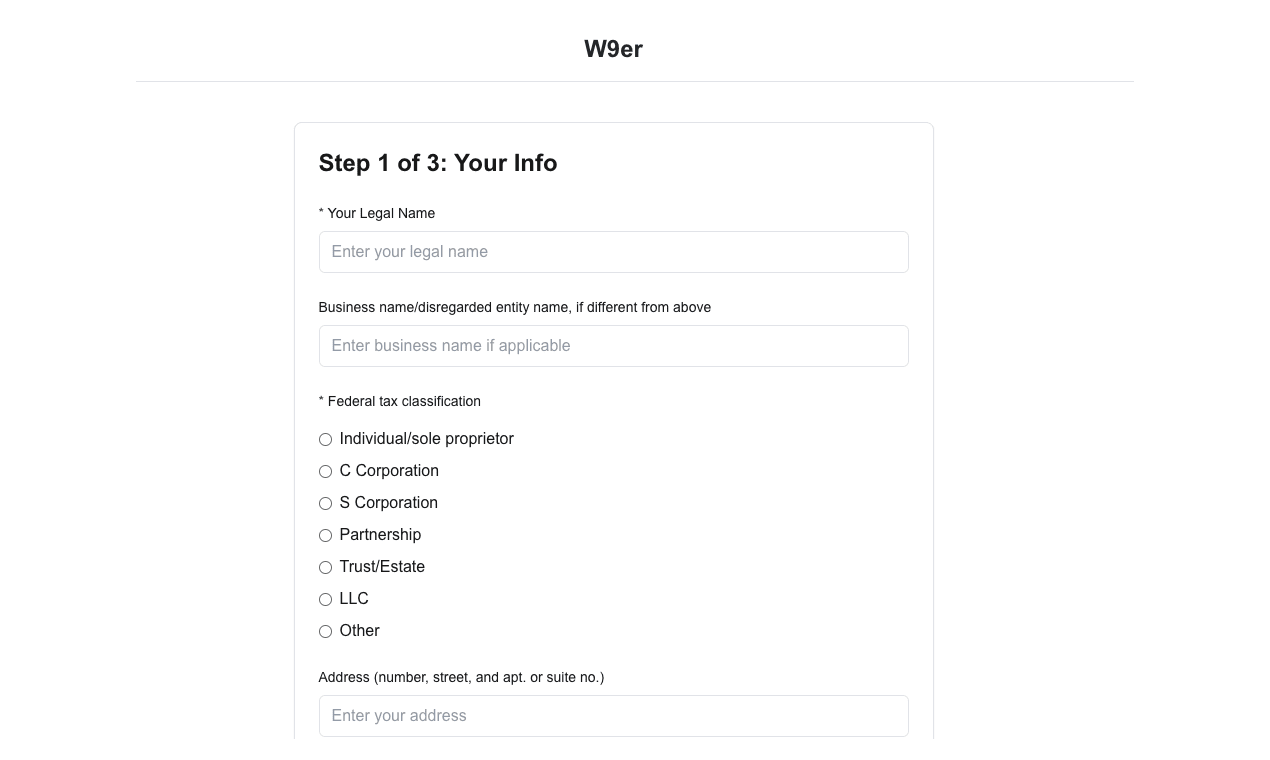The height and width of the screenshot is (760, 1270).
Task: Select the C Corporation radio circle
Action: click(x=325, y=471)
